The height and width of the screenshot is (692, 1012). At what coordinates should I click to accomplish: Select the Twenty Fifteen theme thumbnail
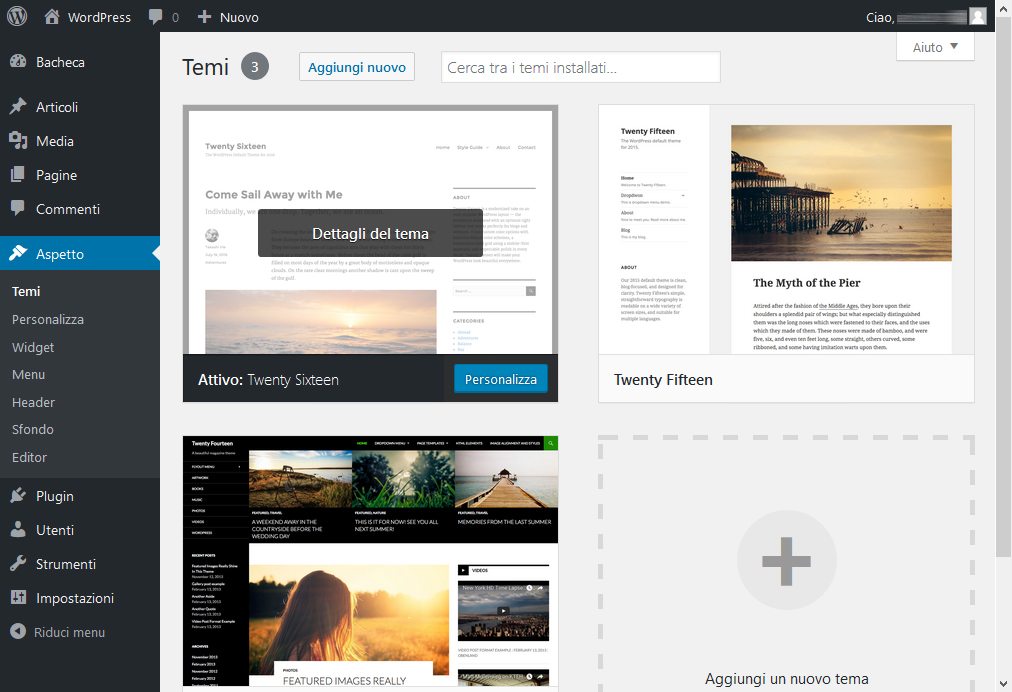(x=785, y=229)
